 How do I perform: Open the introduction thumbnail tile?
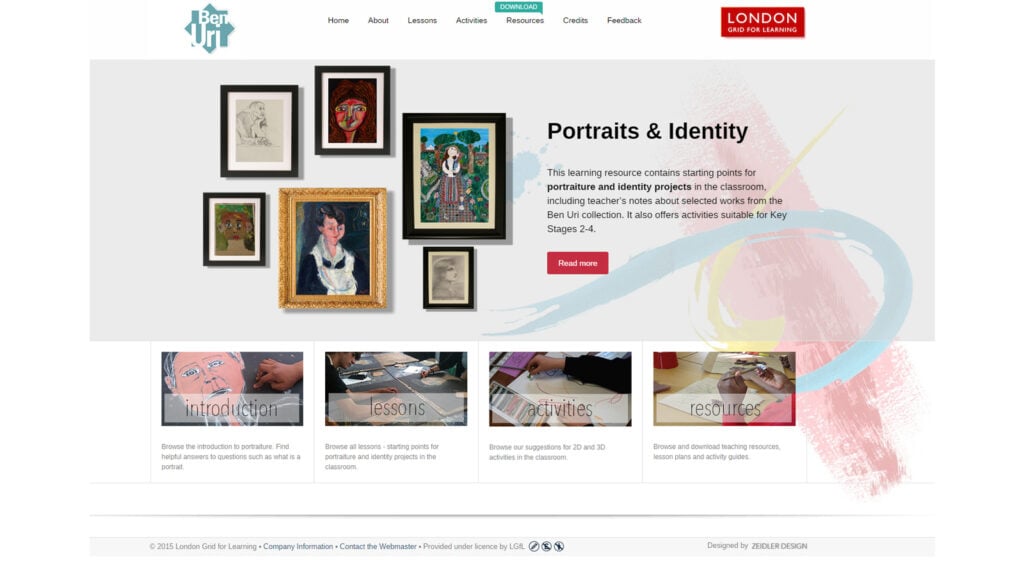[232, 389]
